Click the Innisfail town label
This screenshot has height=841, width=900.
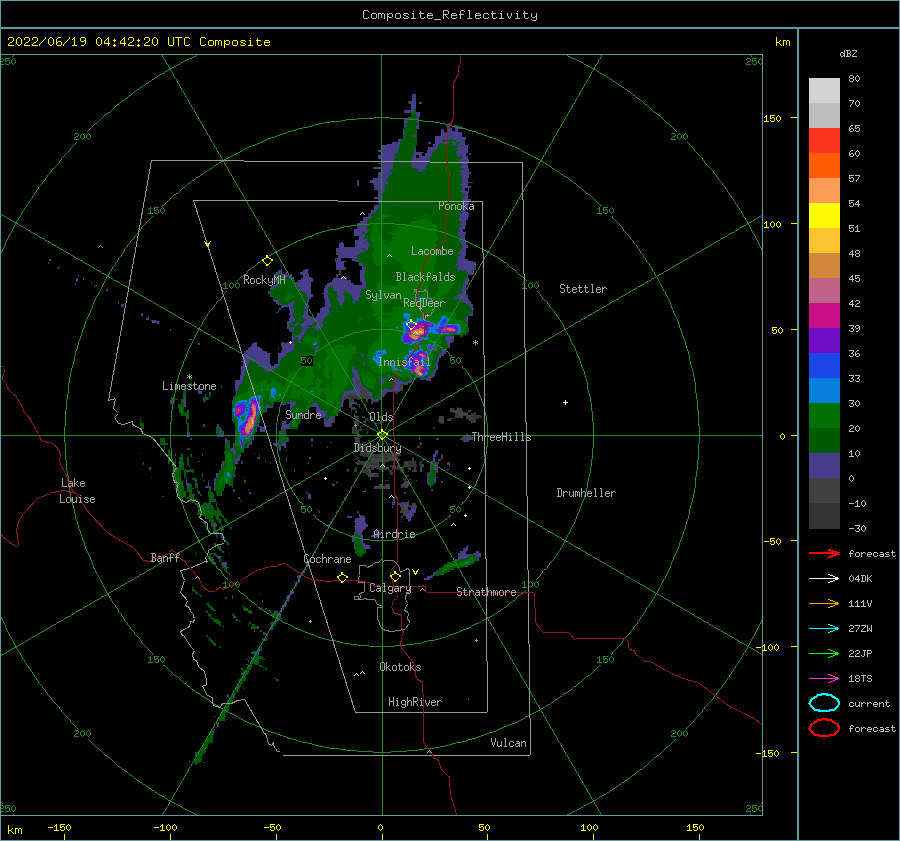click(x=404, y=362)
